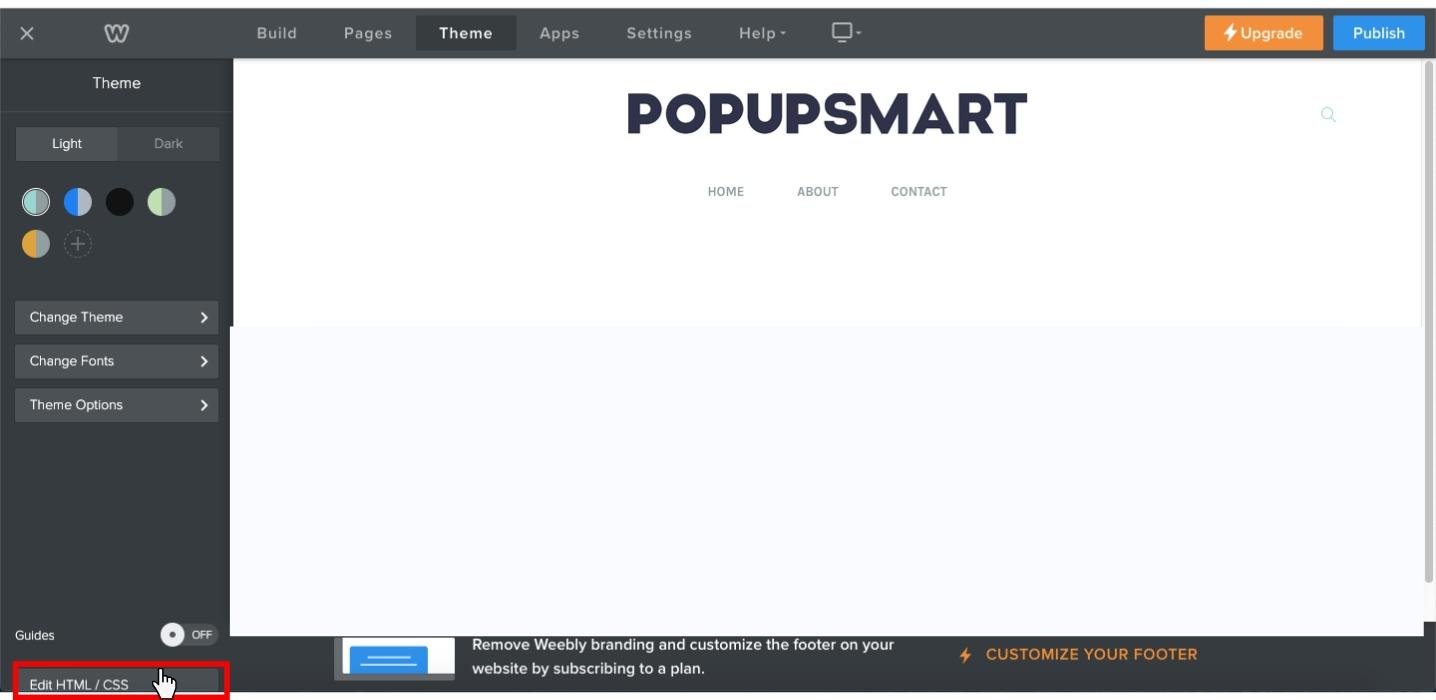Viewport: 1436px width, 700px height.
Task: Expand the Theme Options panel
Action: (117, 405)
